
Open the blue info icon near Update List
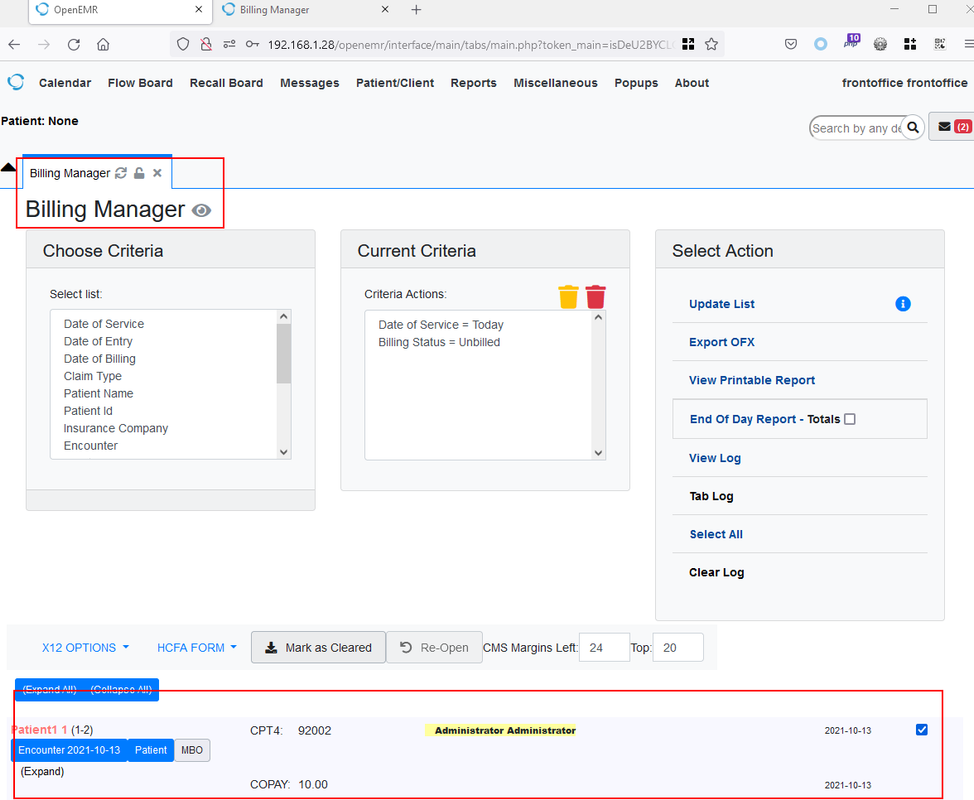point(903,304)
